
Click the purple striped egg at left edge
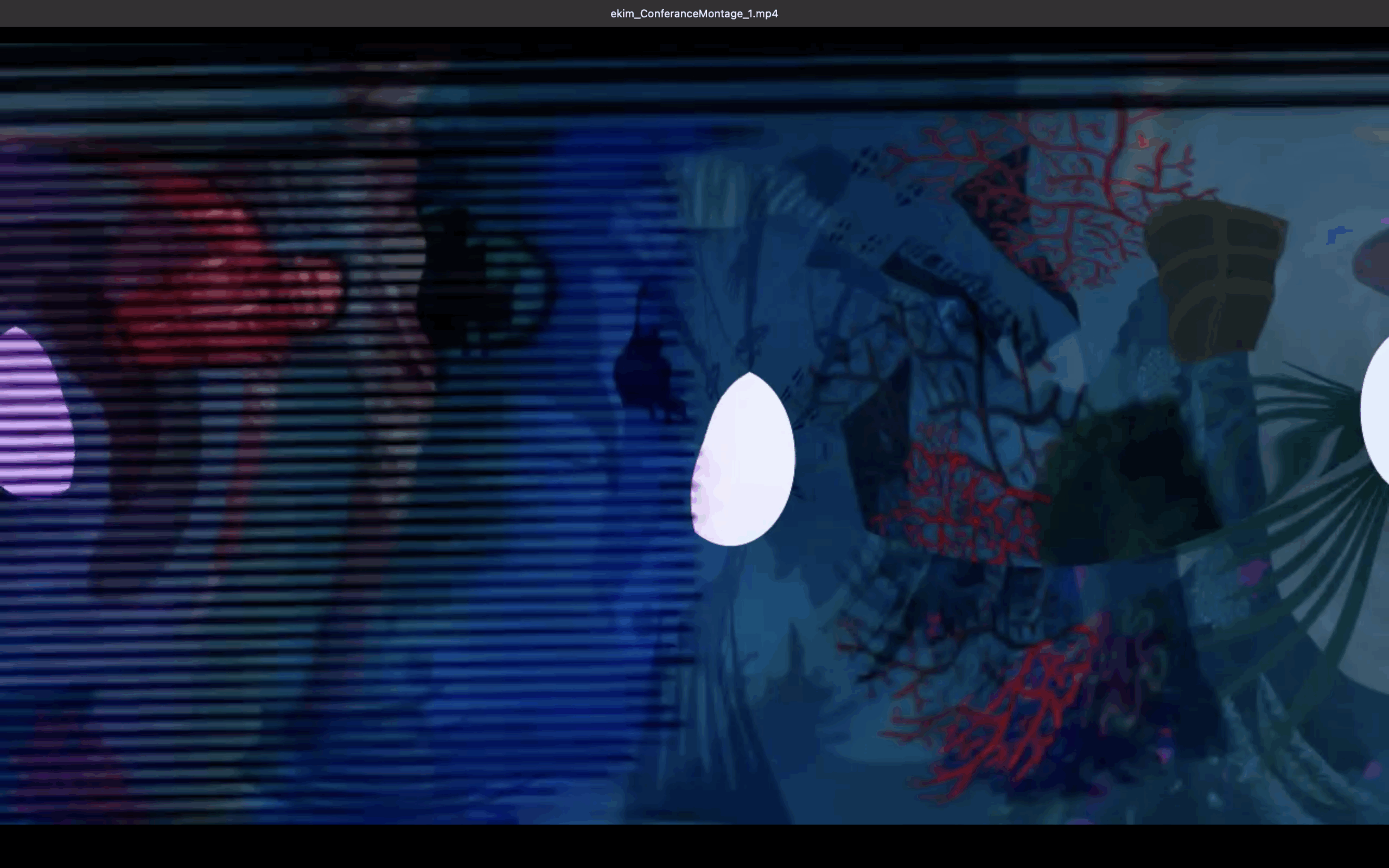point(33,413)
